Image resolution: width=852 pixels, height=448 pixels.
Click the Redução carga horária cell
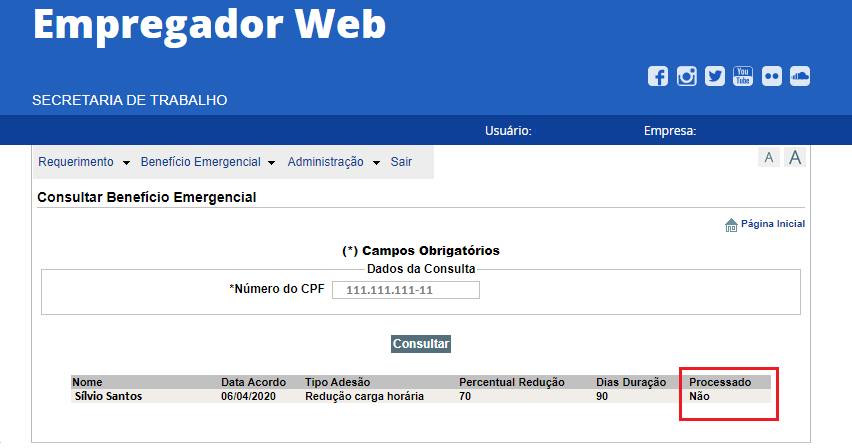(364, 396)
